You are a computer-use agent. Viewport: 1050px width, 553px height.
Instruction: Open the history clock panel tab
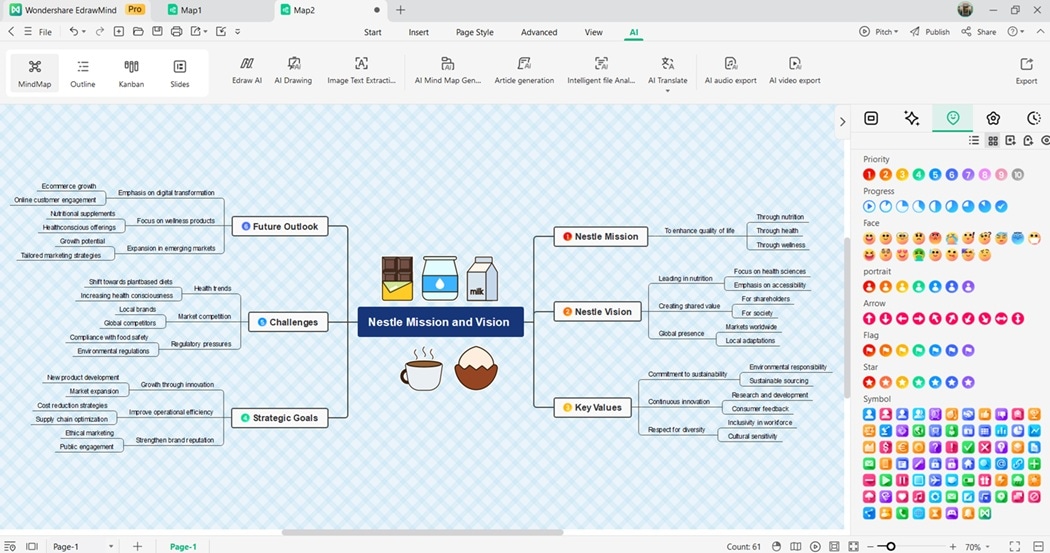click(1034, 118)
